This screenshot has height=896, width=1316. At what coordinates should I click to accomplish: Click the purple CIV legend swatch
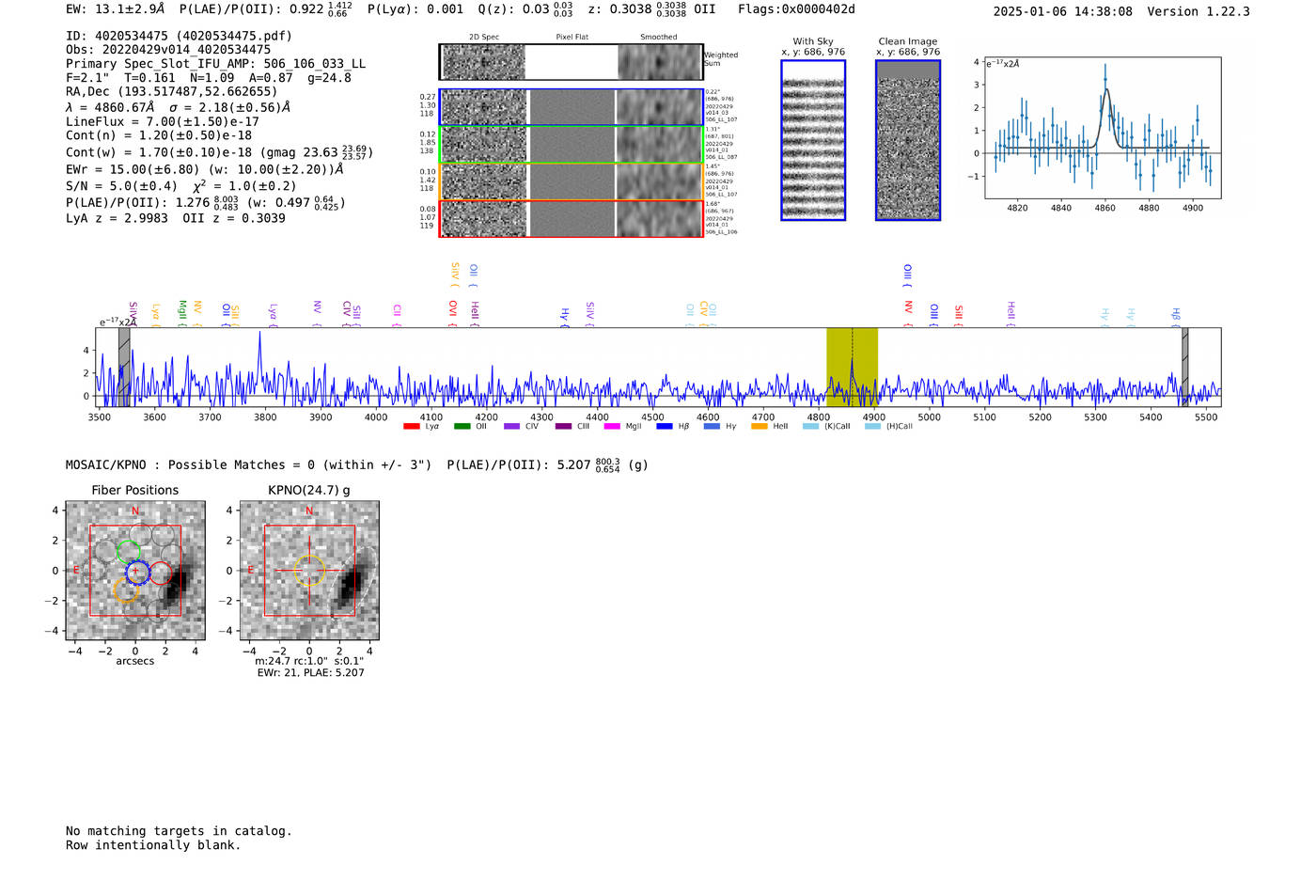point(511,427)
